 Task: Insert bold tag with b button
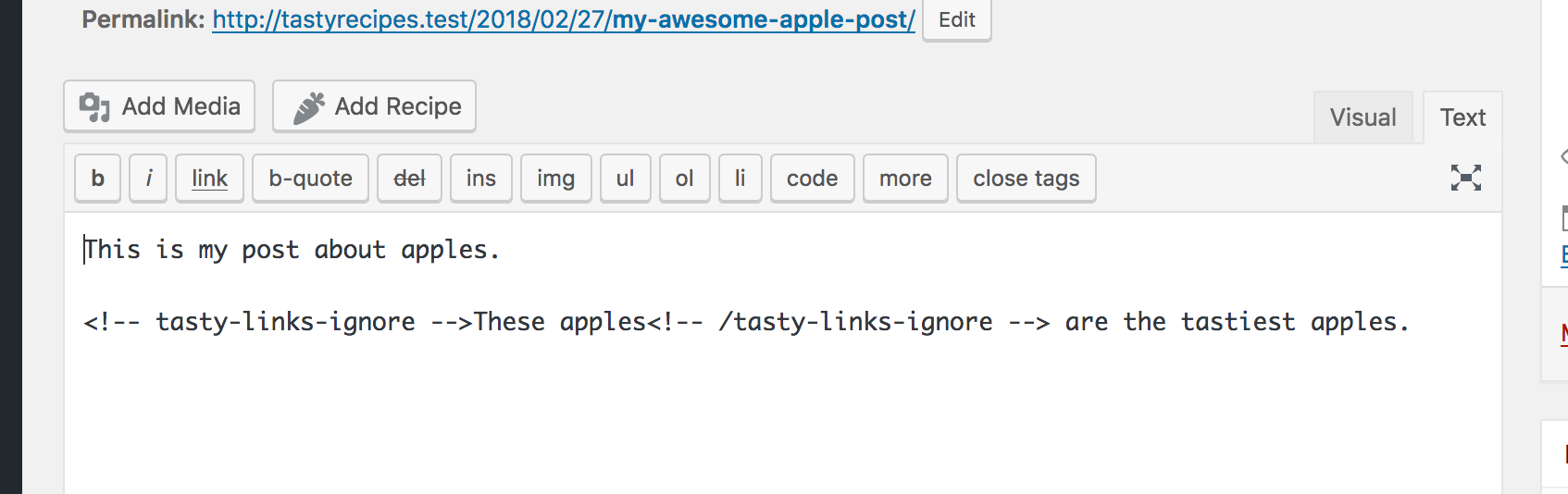pos(98,179)
